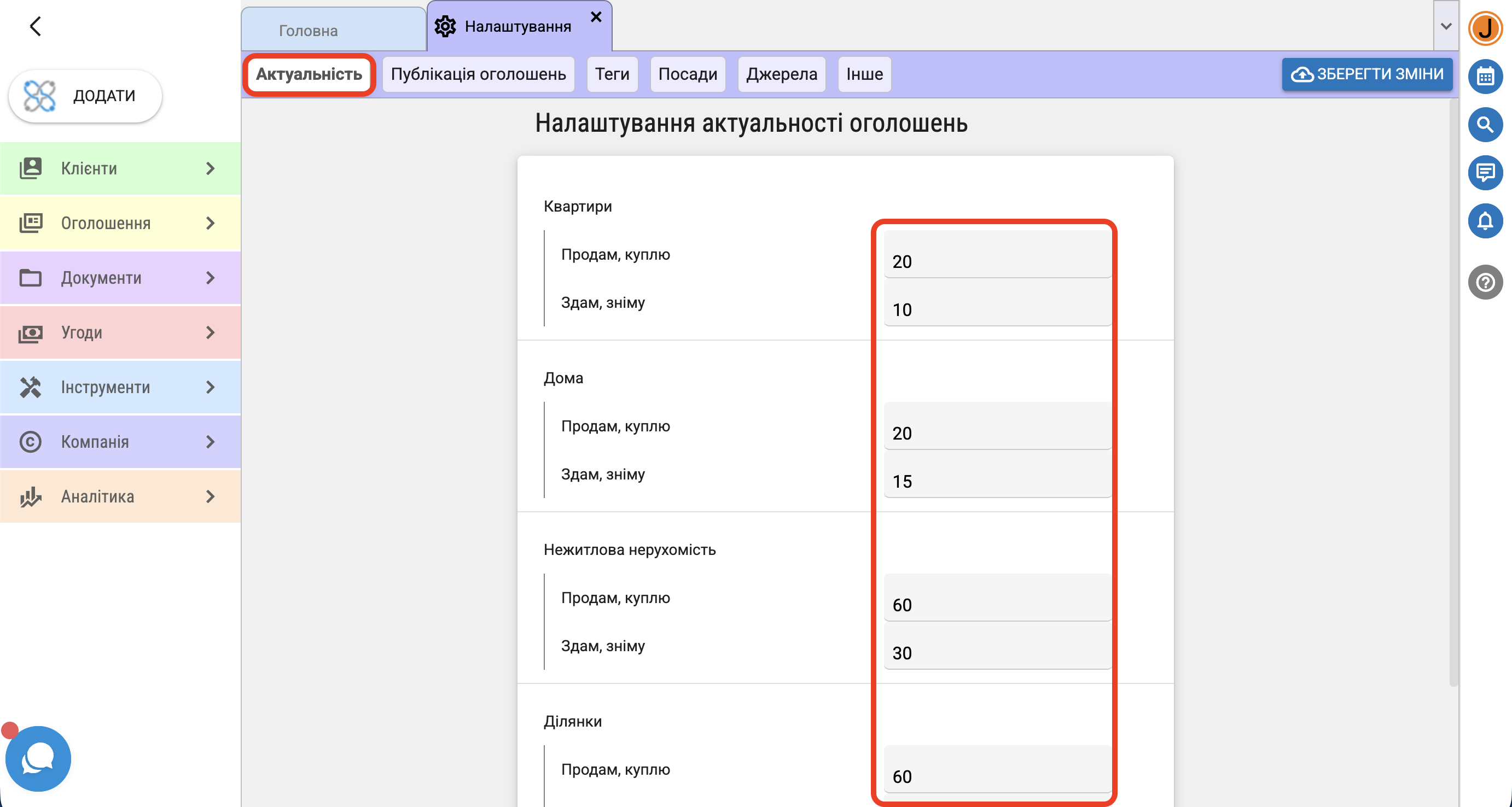Click the back arrow icon
Screen dimensions: 1512x807
36,26
